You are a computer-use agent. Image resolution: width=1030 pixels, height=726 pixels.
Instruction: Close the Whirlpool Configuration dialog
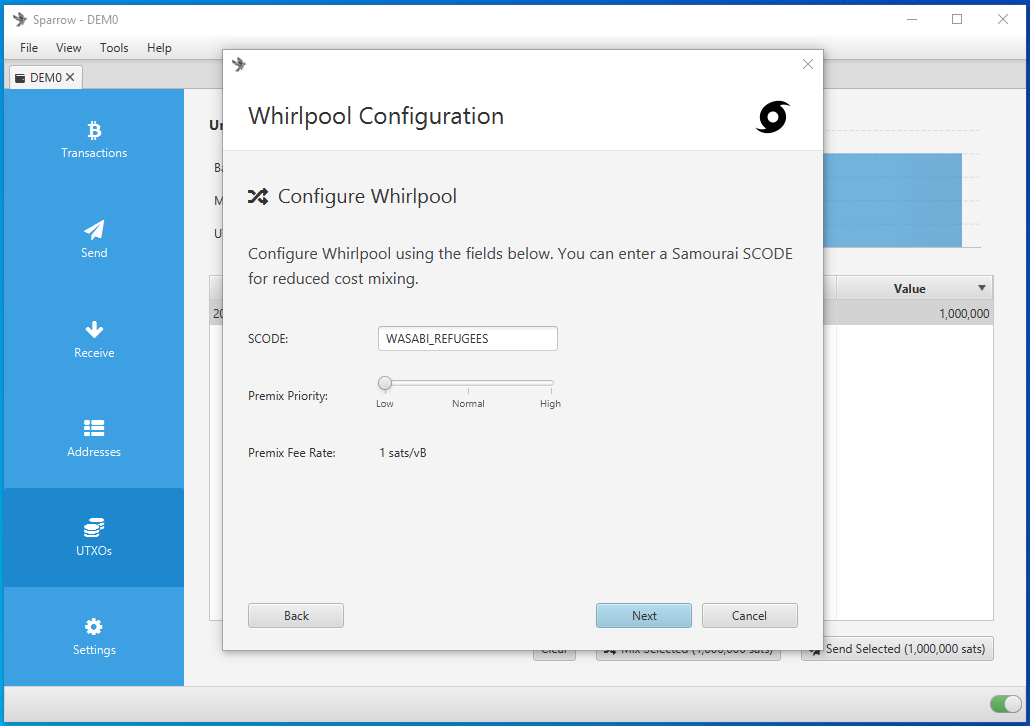(808, 64)
